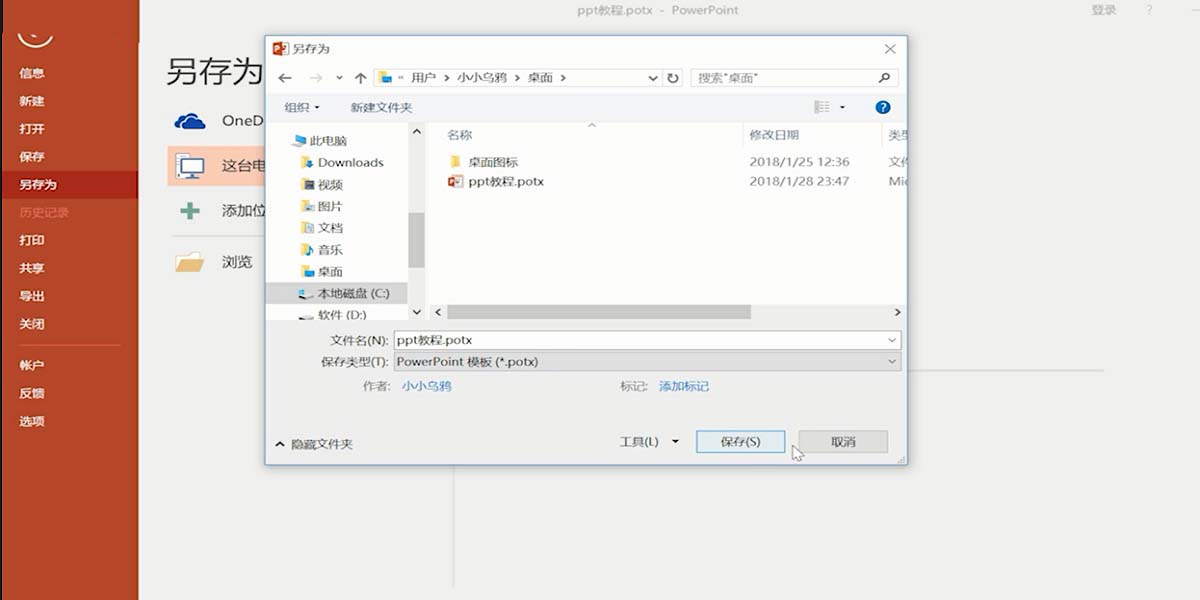The image size is (1200, 600).
Task: Expand the file name dropdown
Action: pyautogui.click(x=892, y=340)
